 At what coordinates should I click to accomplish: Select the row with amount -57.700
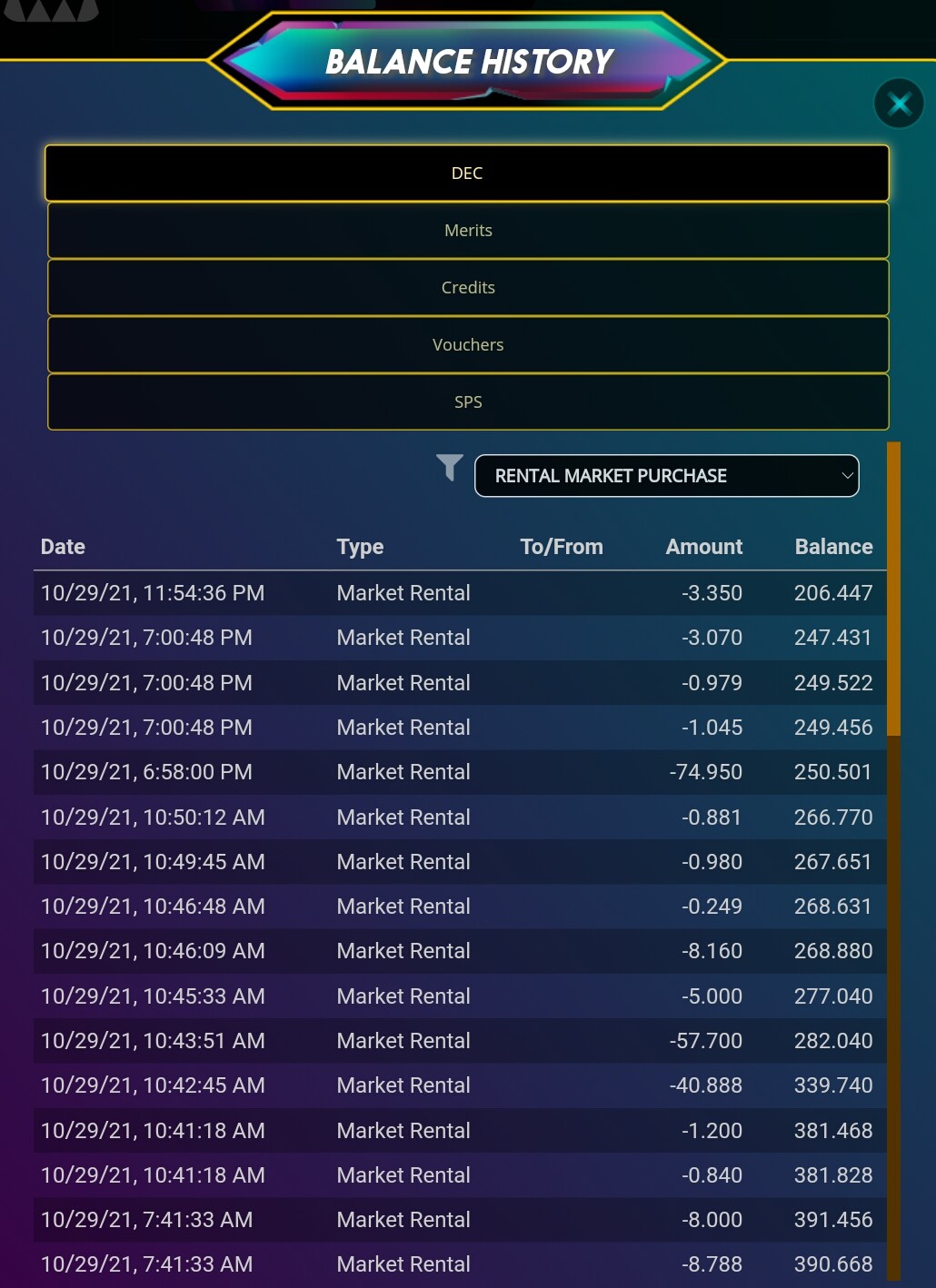click(460, 1041)
